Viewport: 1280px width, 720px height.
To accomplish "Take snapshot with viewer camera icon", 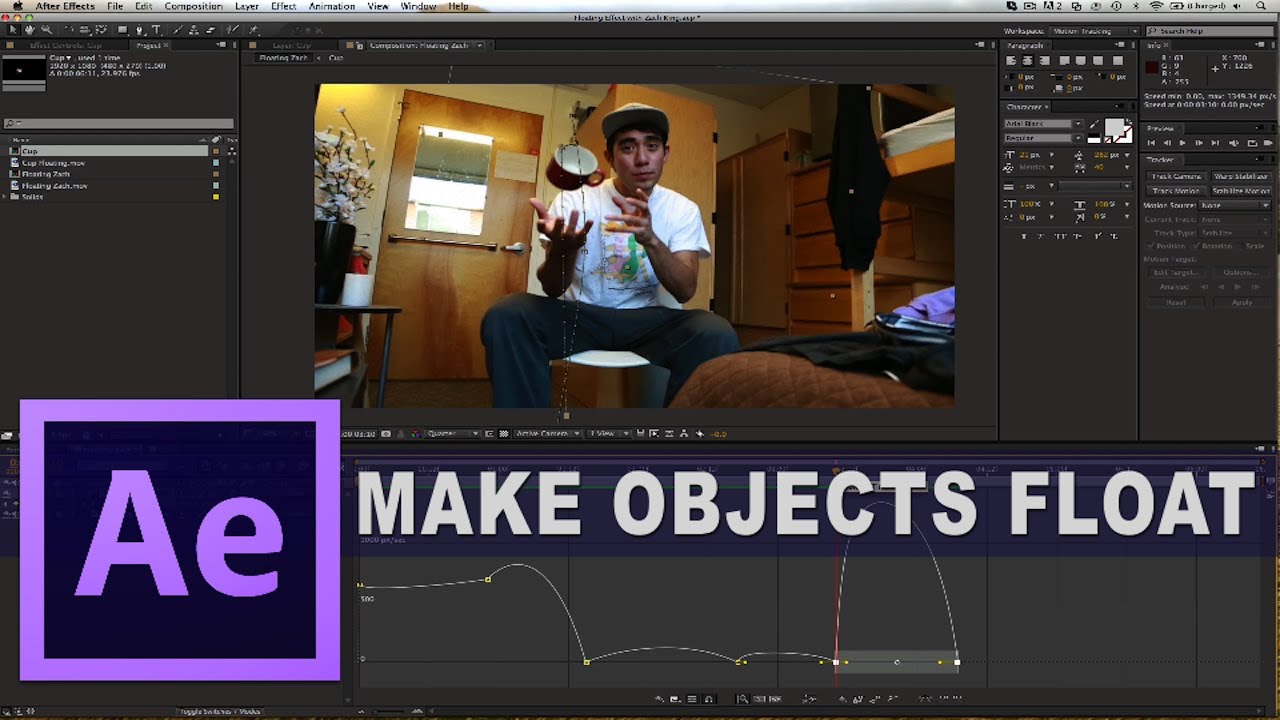I will point(386,433).
